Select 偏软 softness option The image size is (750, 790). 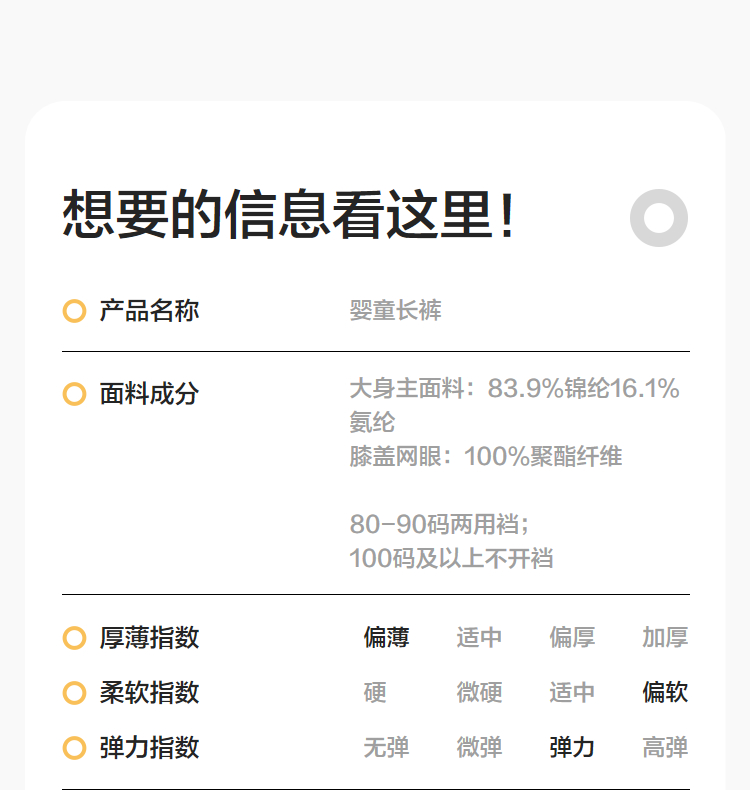(665, 693)
